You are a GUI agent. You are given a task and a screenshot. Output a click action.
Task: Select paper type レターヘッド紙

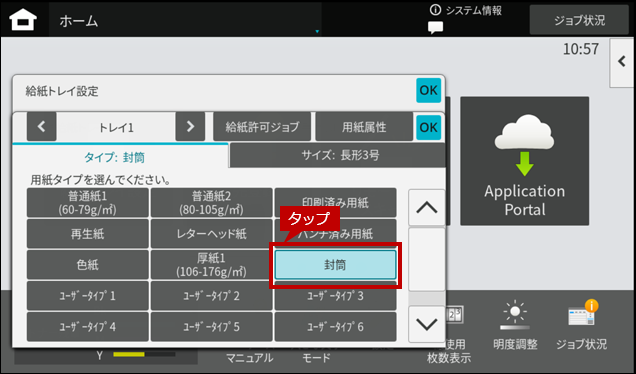pyautogui.click(x=211, y=234)
